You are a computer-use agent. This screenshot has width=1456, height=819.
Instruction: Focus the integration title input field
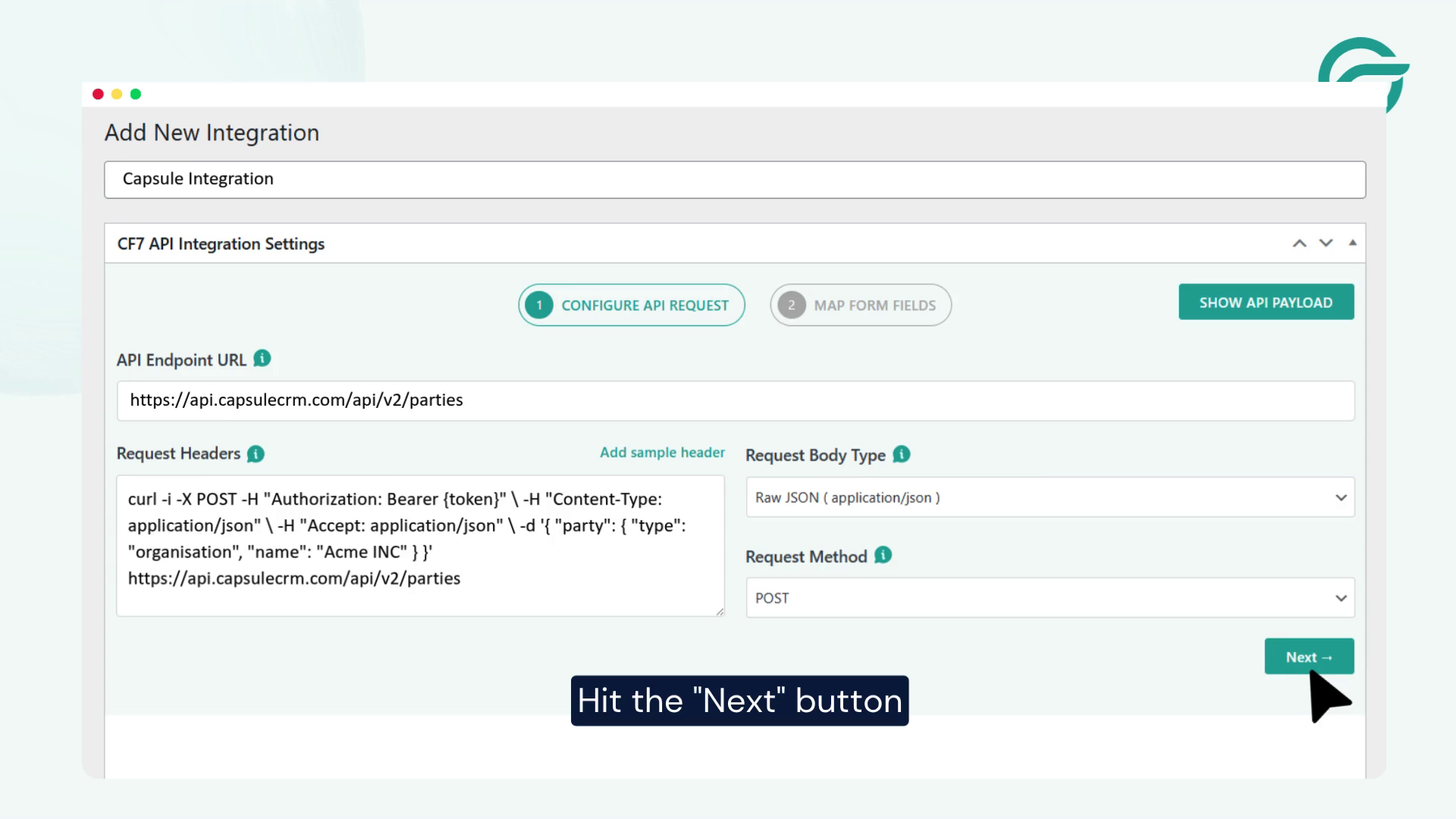pos(735,180)
